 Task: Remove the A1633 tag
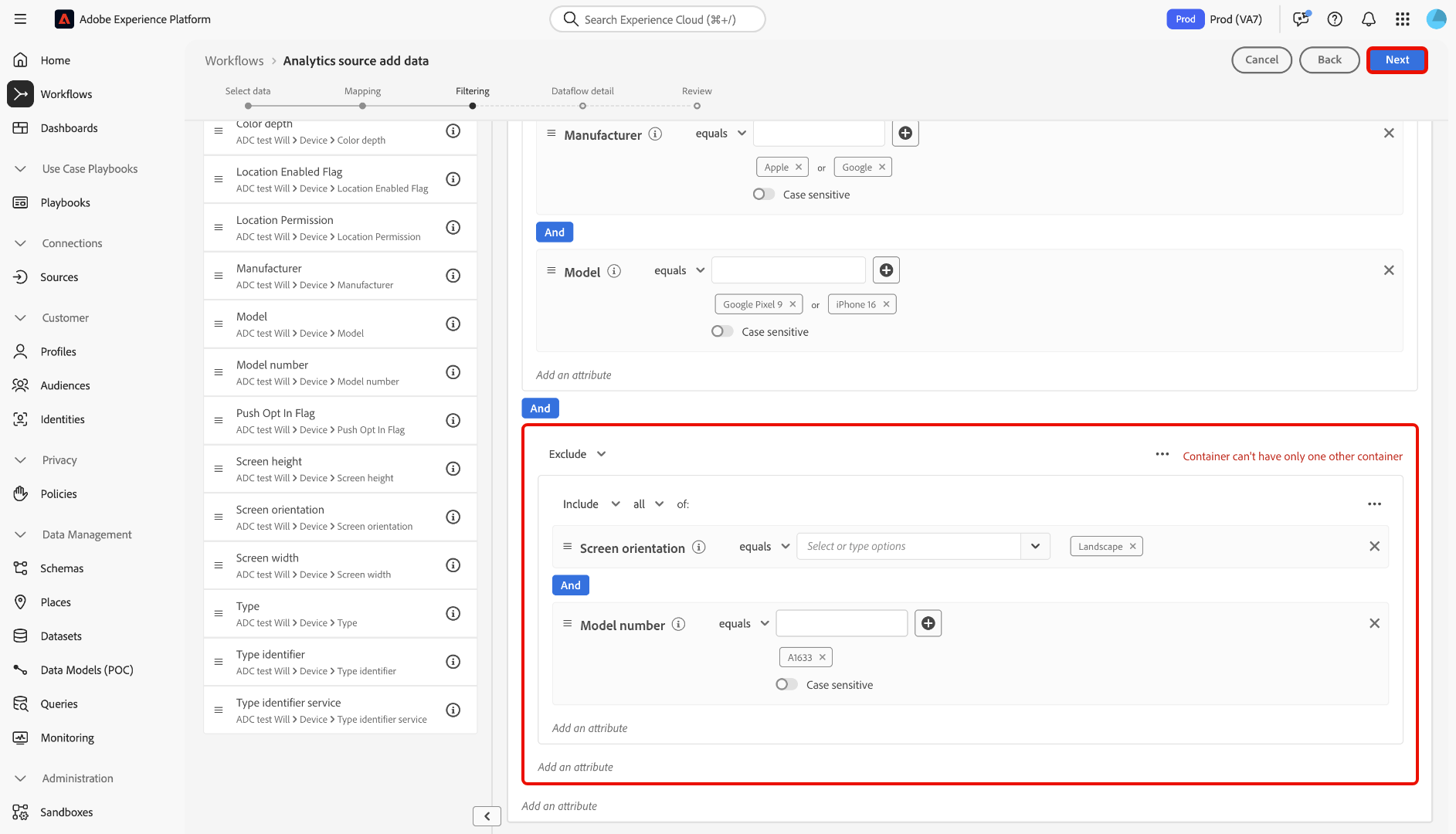coord(823,657)
